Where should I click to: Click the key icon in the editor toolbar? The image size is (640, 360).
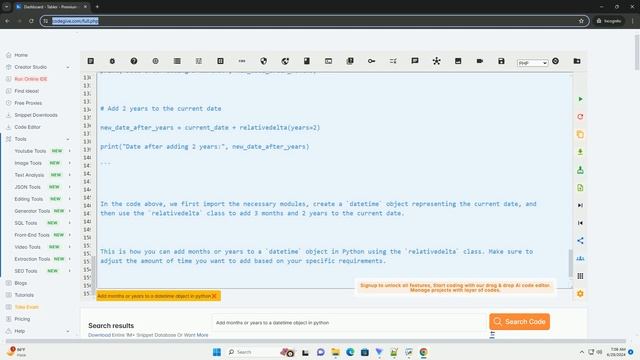coord(371,61)
